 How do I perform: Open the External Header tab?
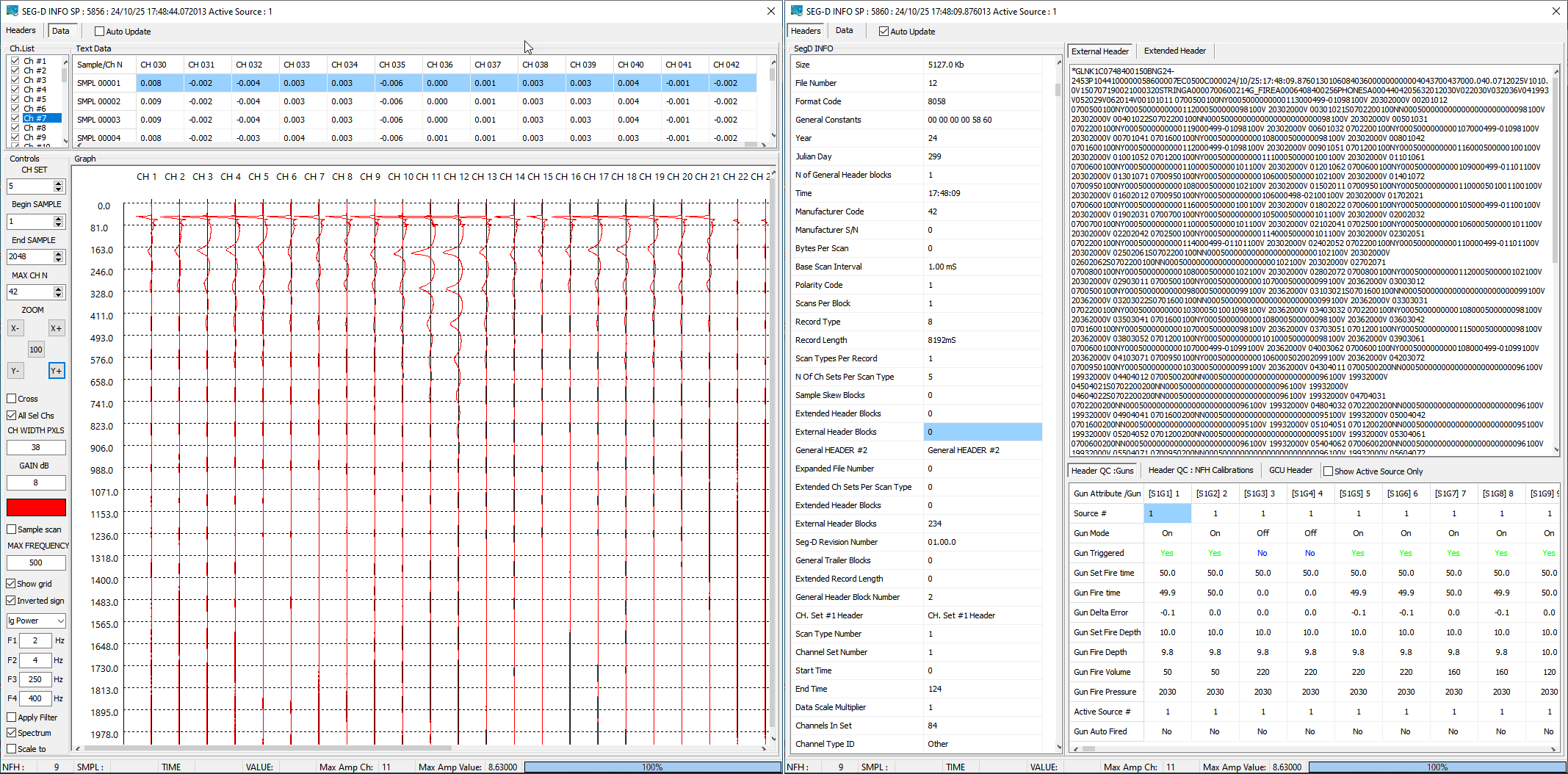[1099, 51]
